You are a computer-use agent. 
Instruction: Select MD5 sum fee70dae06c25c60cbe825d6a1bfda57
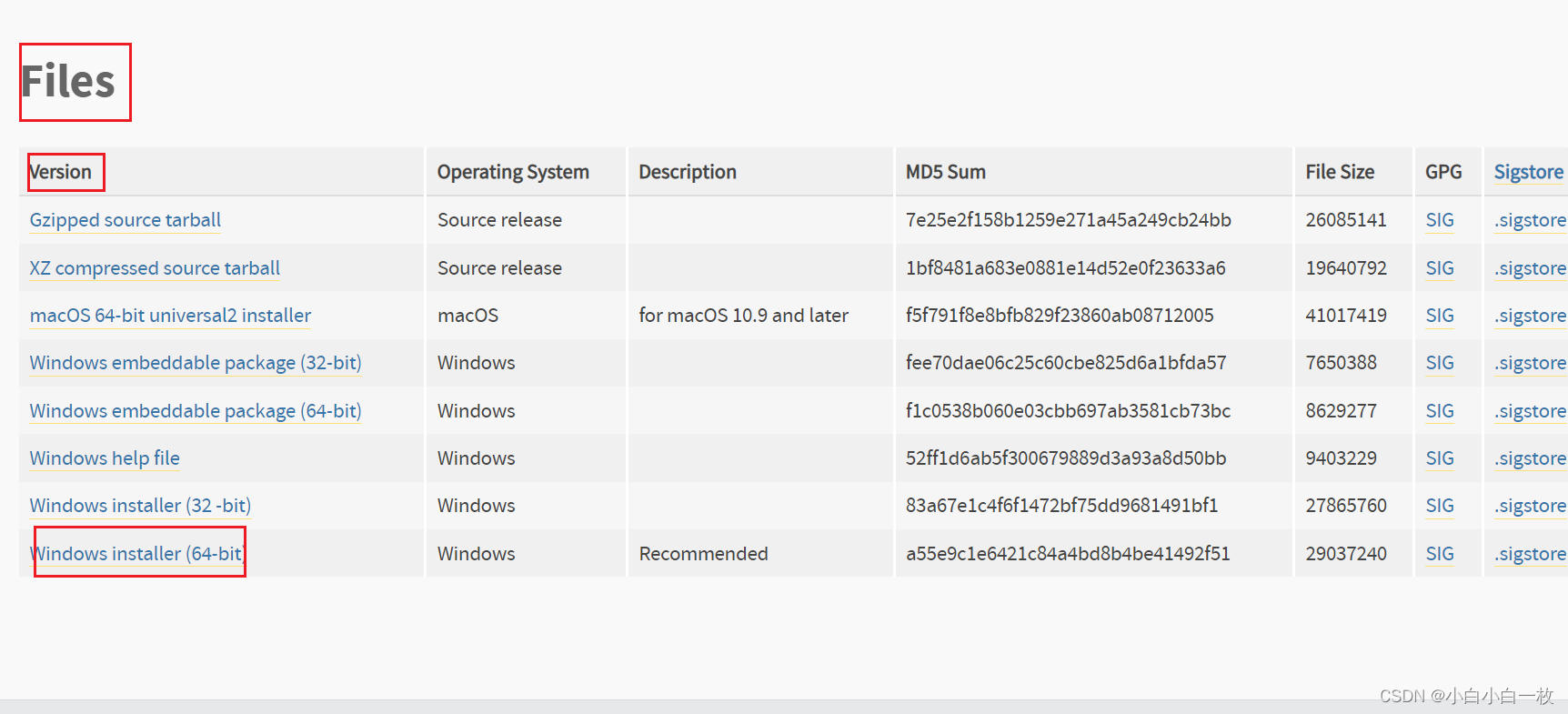(1066, 363)
